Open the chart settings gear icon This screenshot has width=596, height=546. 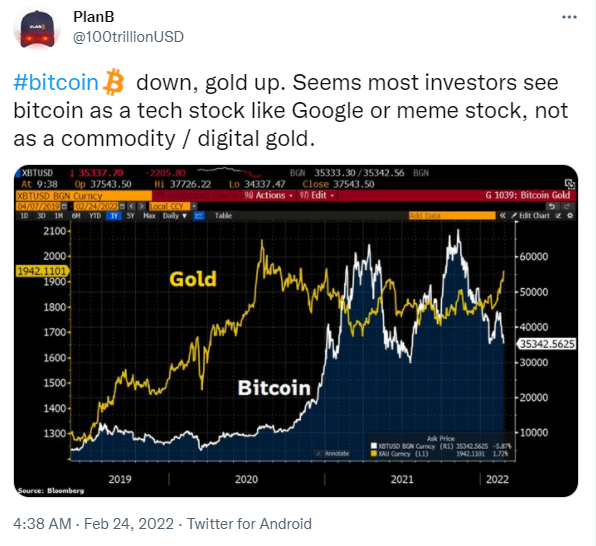tap(570, 216)
